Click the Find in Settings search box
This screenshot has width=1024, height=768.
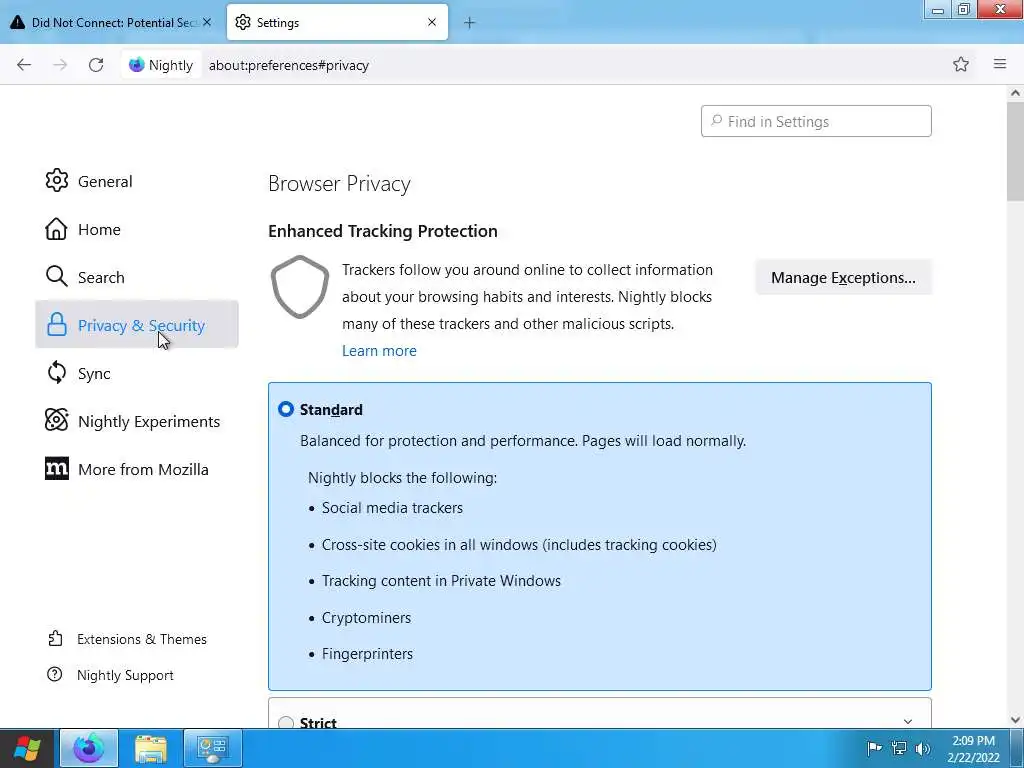(816, 121)
